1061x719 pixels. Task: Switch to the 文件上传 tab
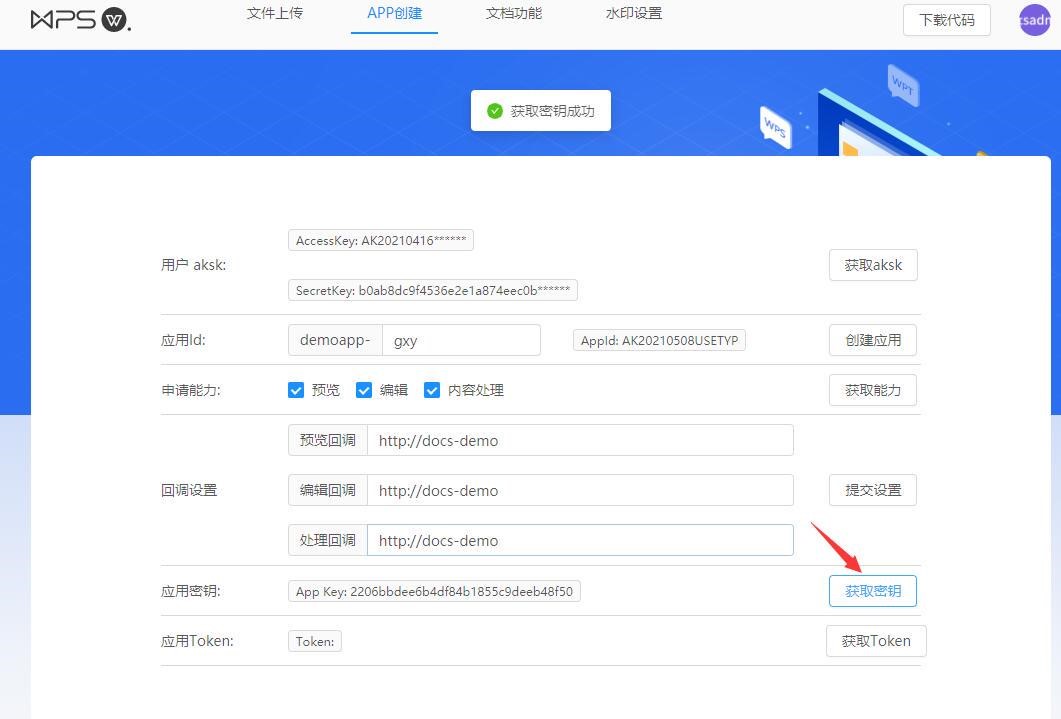(275, 14)
